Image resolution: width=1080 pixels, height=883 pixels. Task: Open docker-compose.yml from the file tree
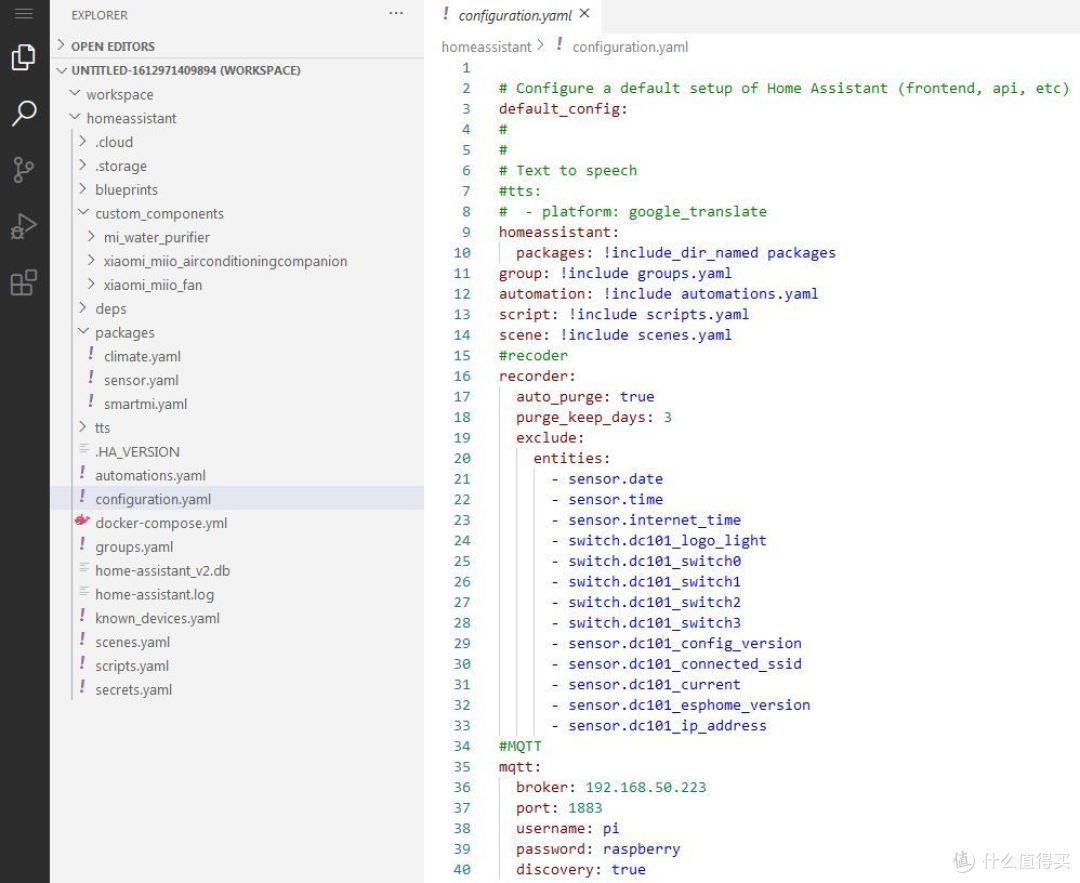tap(161, 523)
